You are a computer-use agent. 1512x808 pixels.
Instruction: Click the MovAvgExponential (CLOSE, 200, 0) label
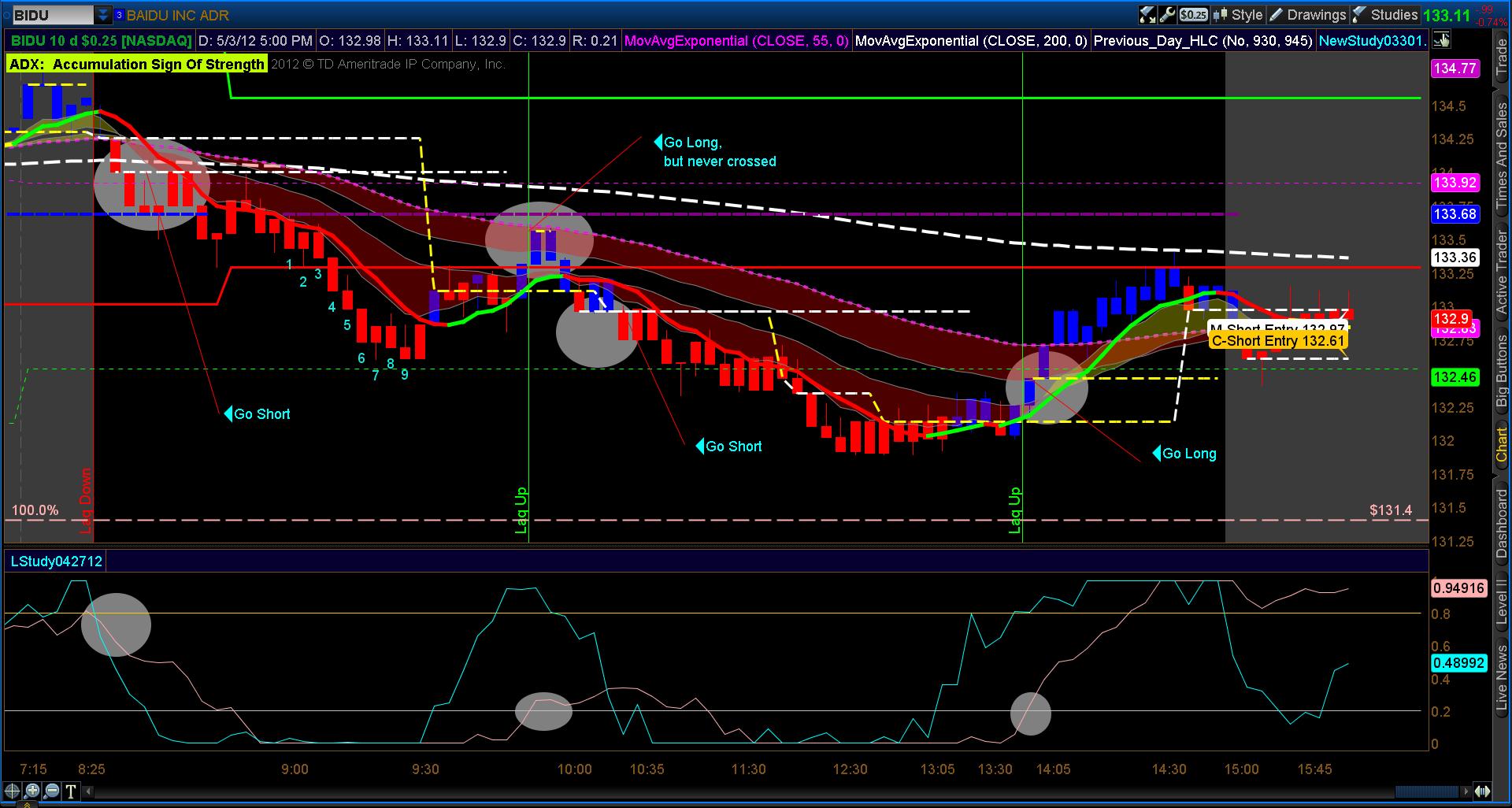coord(971,40)
